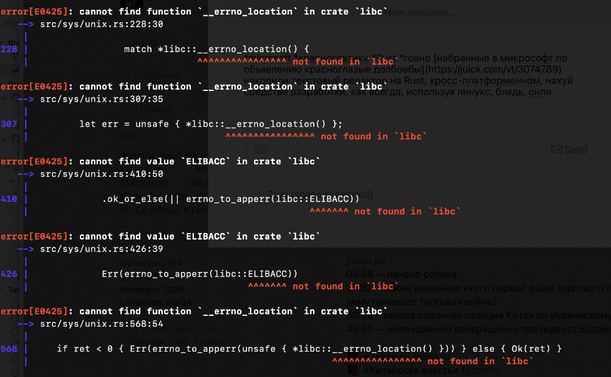Open the TOS footer link
The height and width of the screenshot is (377, 611).
pyautogui.click(x=179, y=342)
